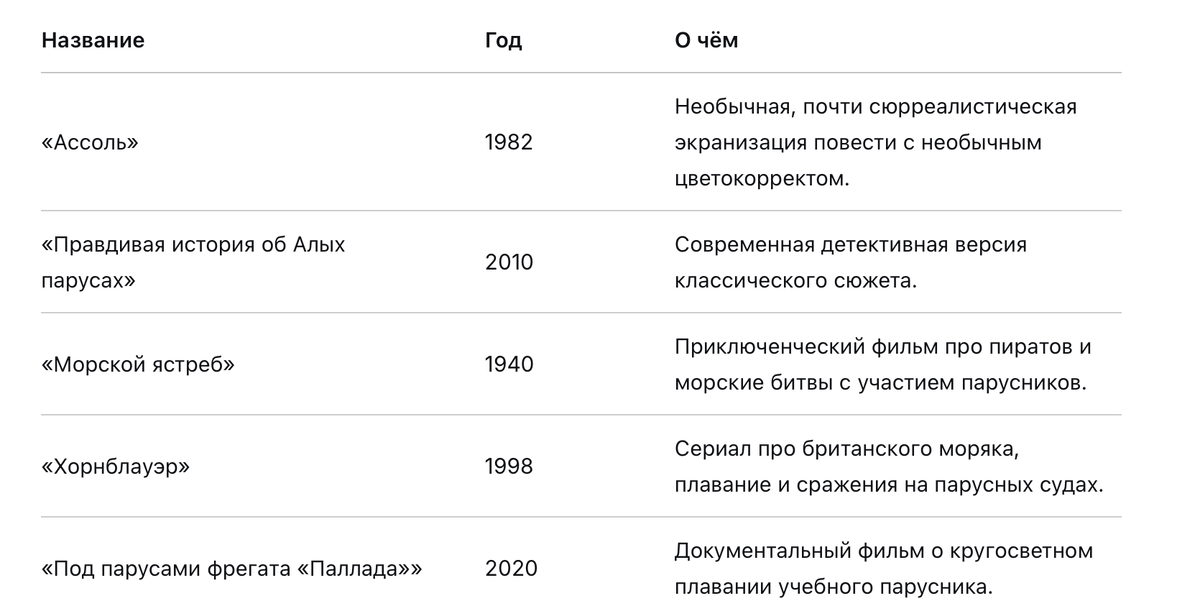Image resolution: width=1200 pixels, height=611 pixels.
Task: Click the «Название» column header
Action: click(x=93, y=41)
